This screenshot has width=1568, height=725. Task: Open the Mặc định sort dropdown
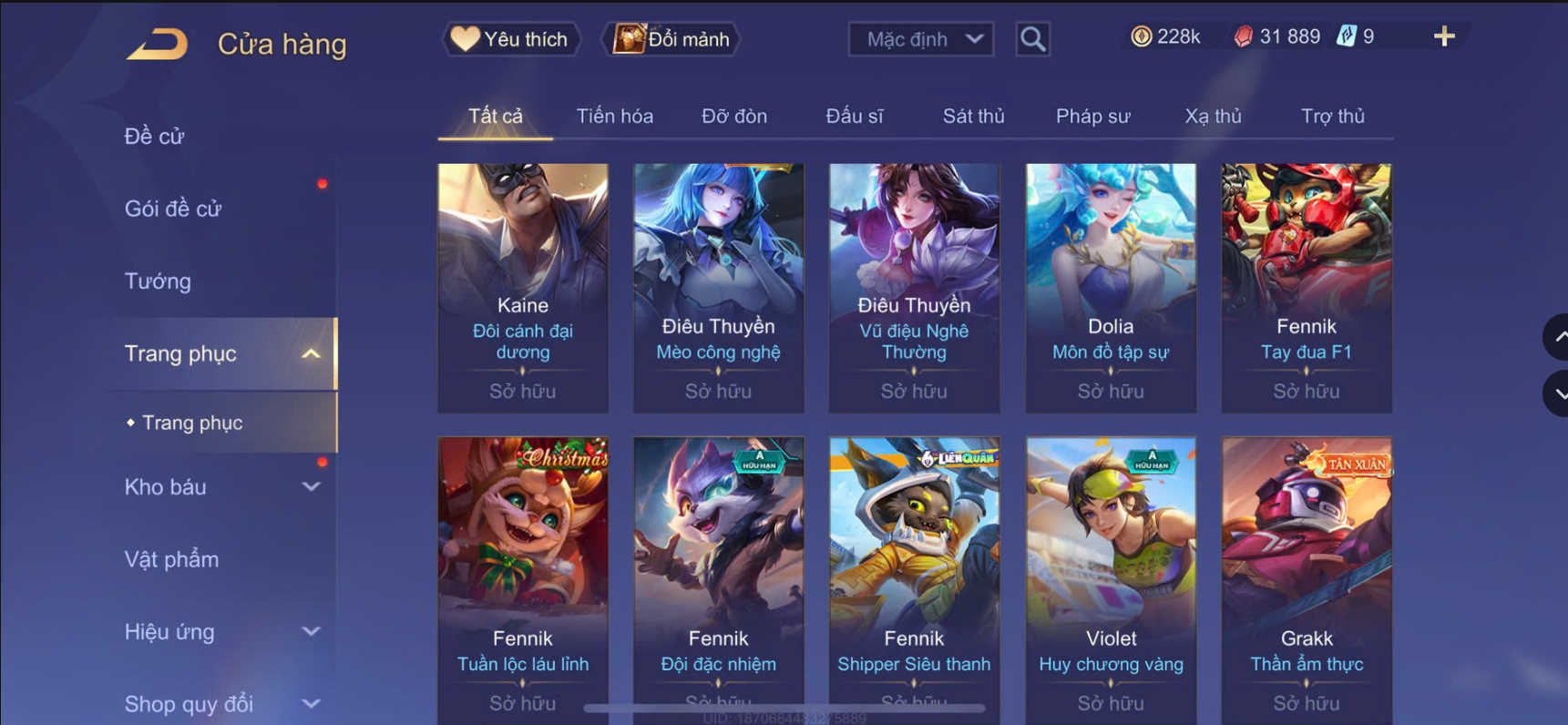pos(920,39)
